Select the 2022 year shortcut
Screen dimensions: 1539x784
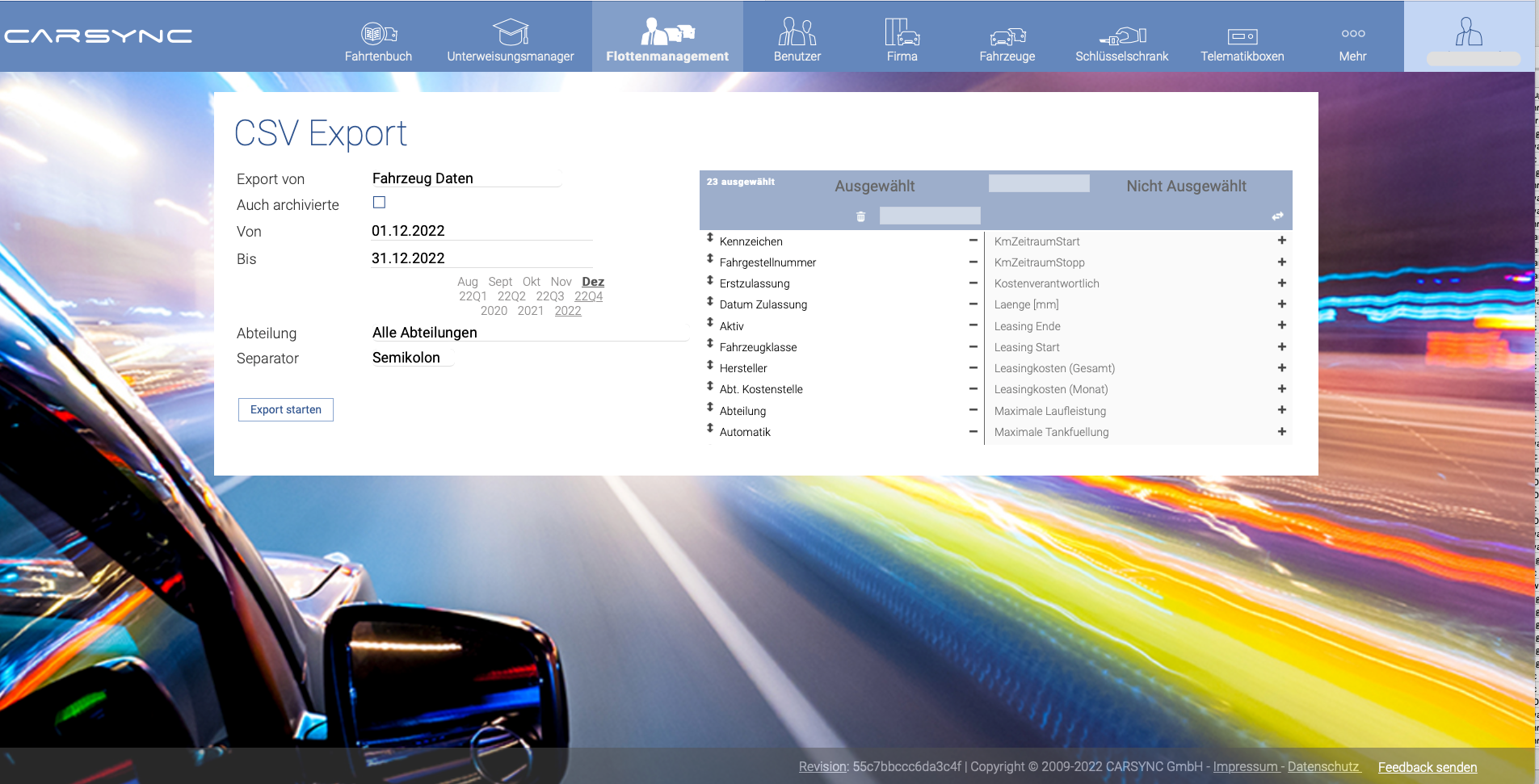568,311
